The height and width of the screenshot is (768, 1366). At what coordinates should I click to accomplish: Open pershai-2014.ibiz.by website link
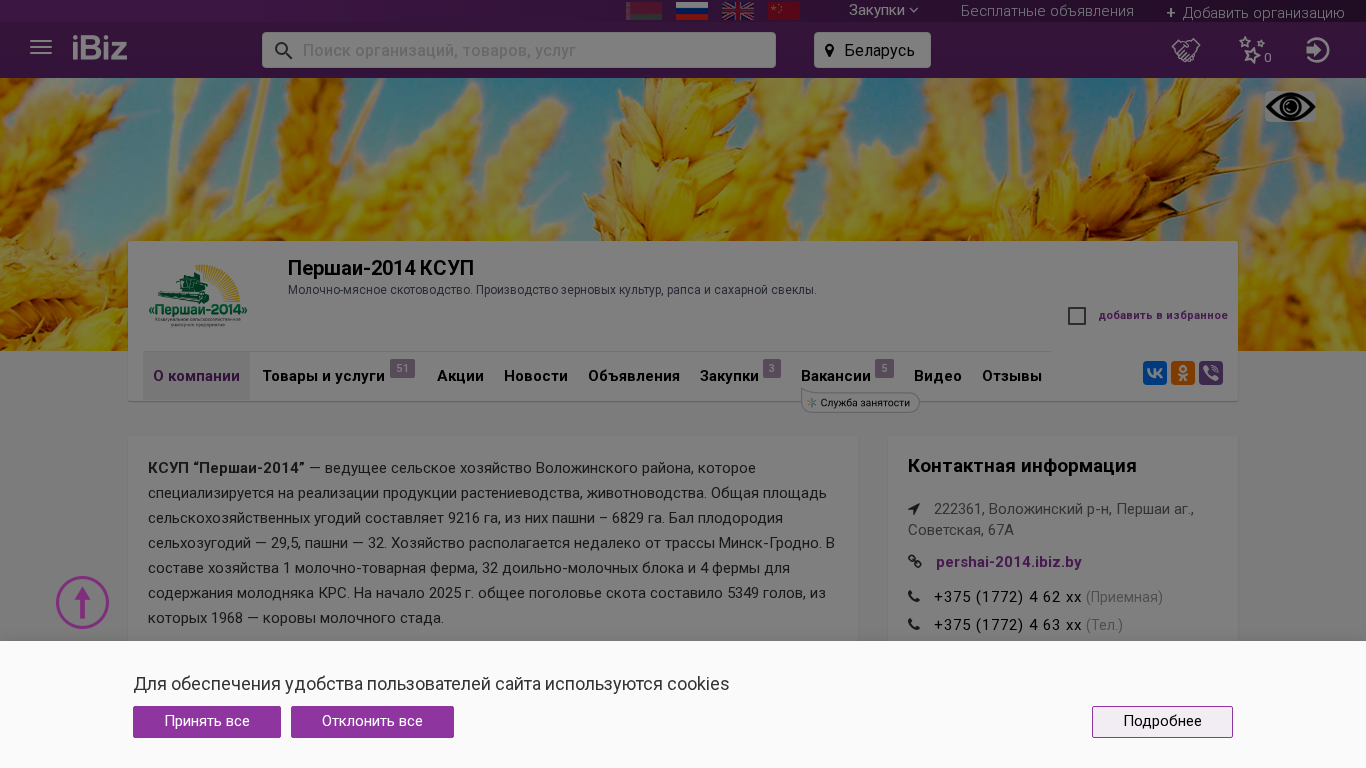click(1009, 562)
